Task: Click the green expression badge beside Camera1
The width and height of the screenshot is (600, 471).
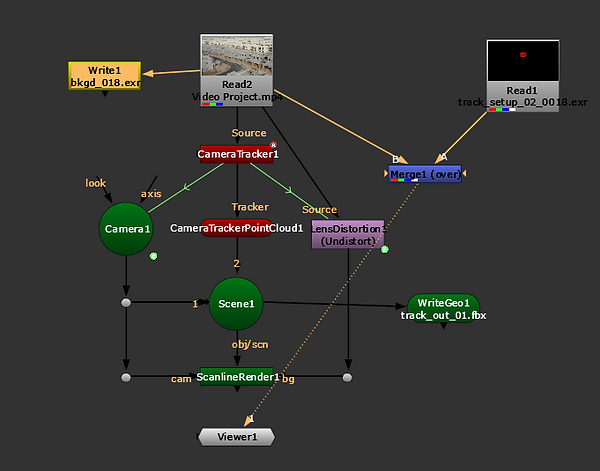Action: pyautogui.click(x=153, y=256)
